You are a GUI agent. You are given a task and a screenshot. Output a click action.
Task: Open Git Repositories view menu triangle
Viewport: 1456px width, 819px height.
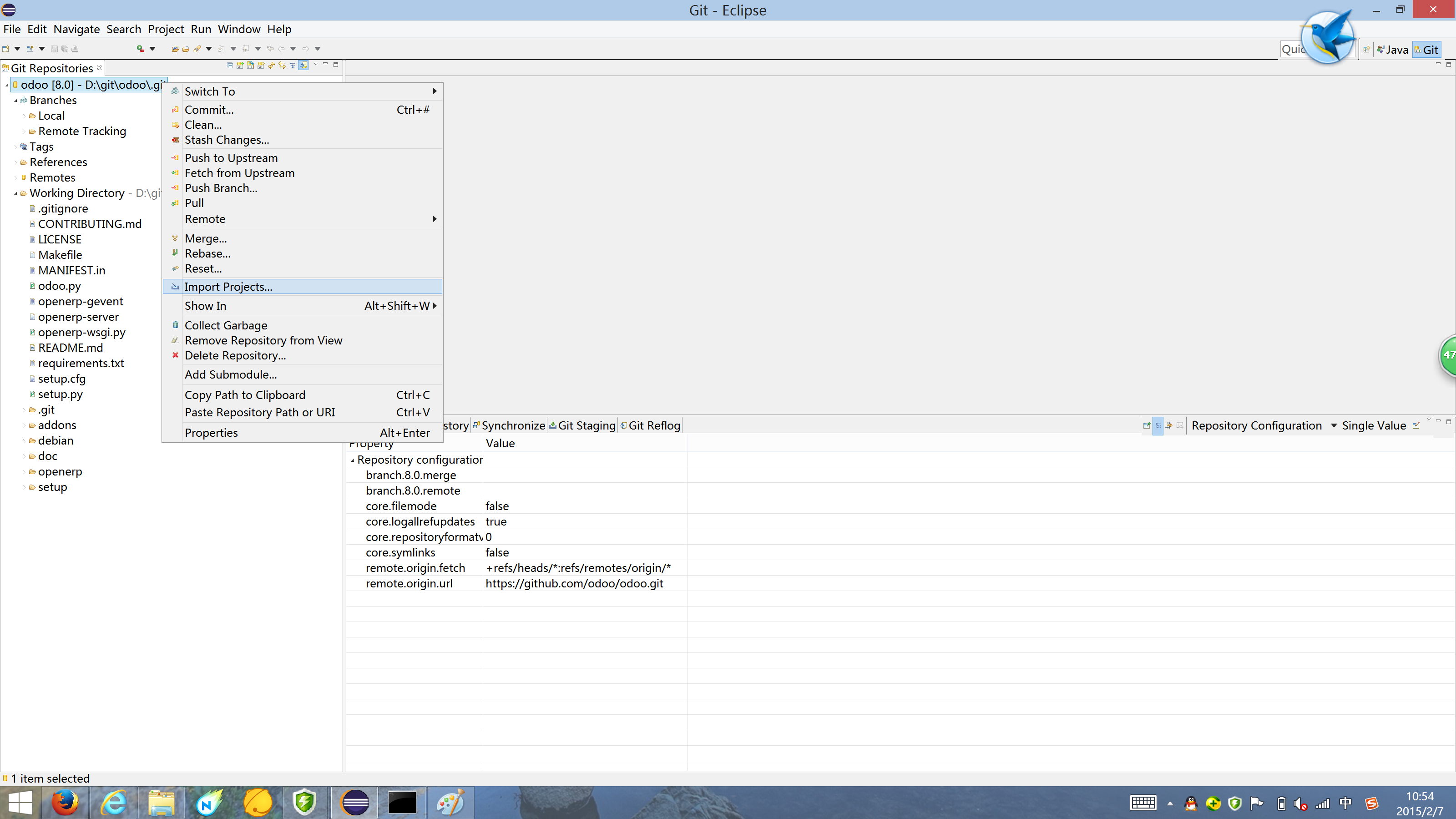316,64
